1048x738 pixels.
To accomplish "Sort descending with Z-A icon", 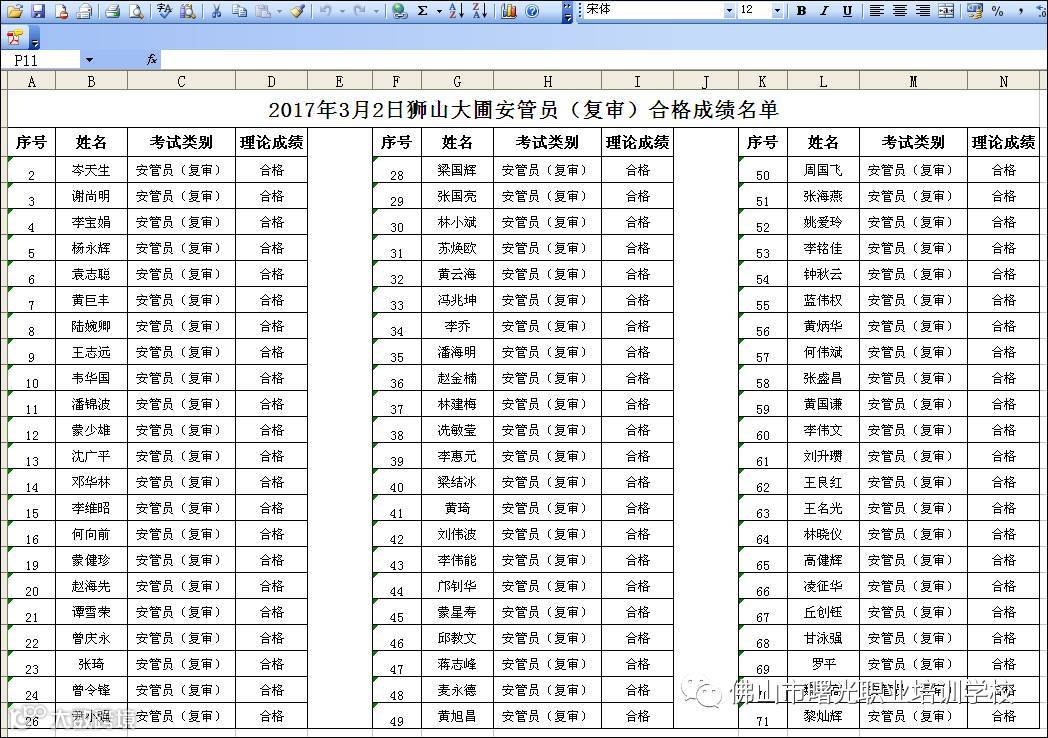I will click(480, 11).
